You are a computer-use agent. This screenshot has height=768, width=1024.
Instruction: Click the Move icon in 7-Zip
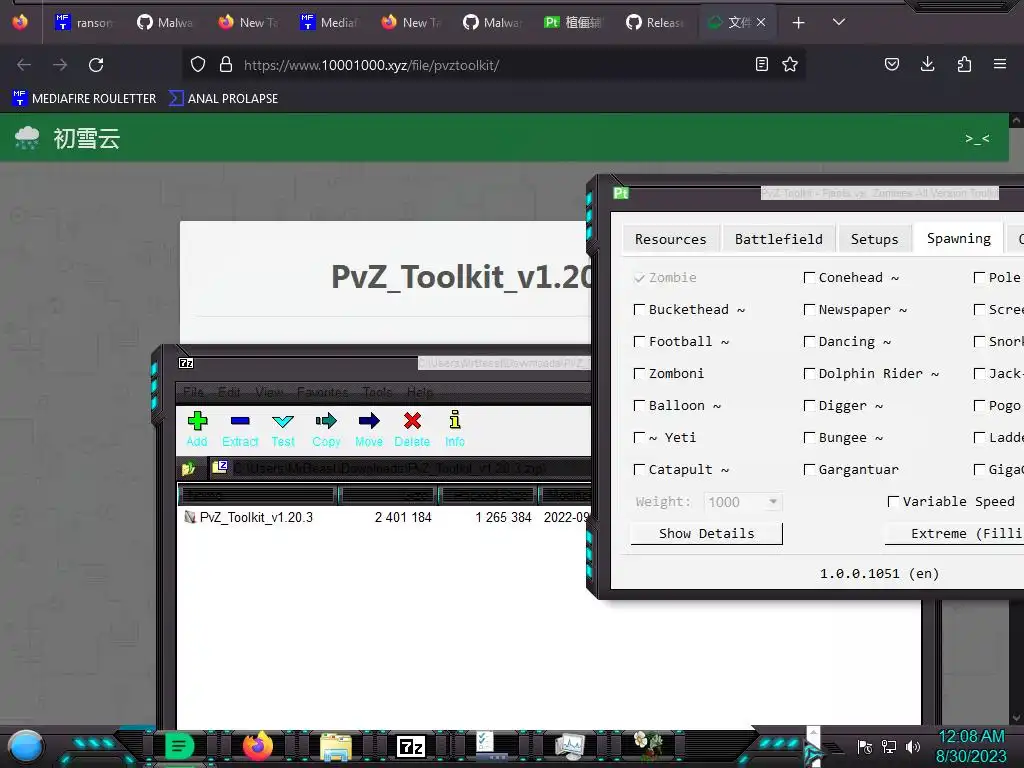tap(369, 429)
